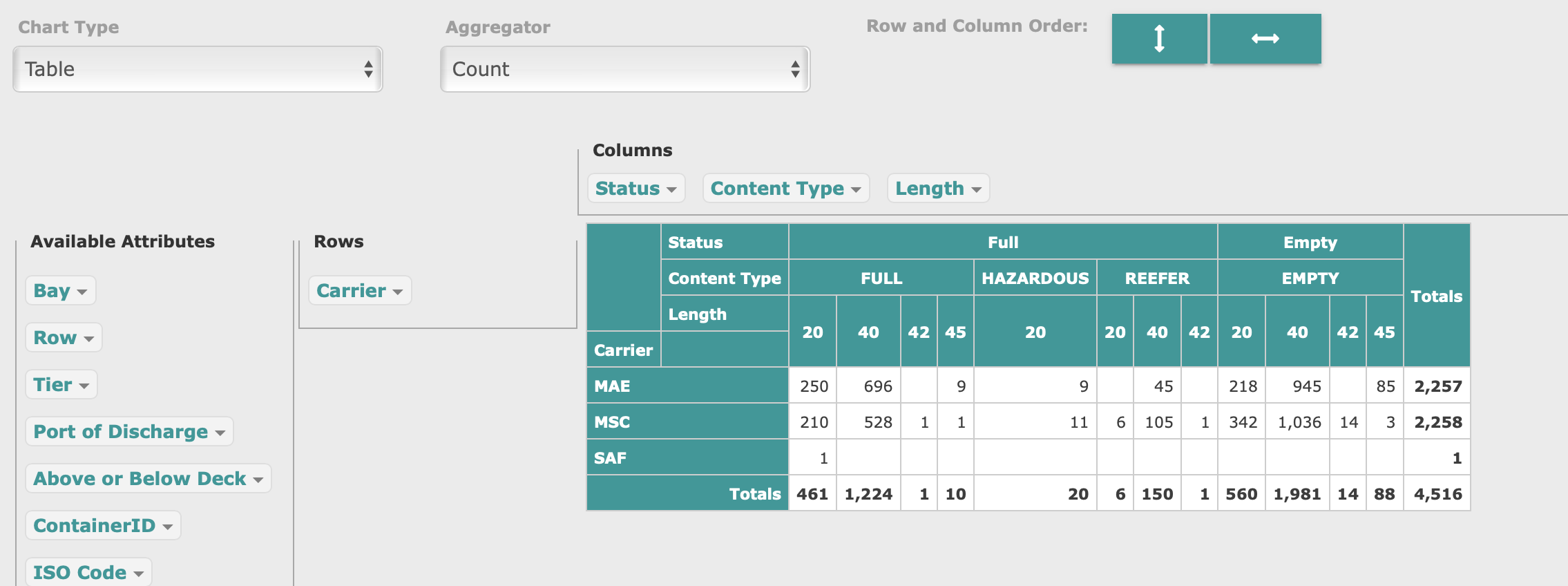The height and width of the screenshot is (586, 1568).
Task: Click the grand total cell 4,516
Action: [x=1437, y=493]
